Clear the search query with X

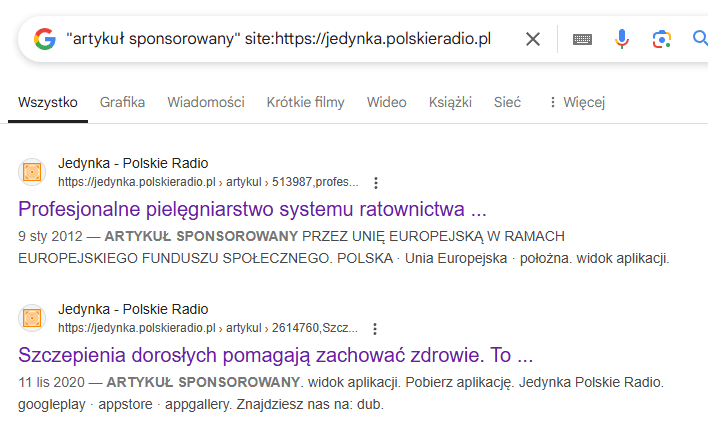point(533,39)
